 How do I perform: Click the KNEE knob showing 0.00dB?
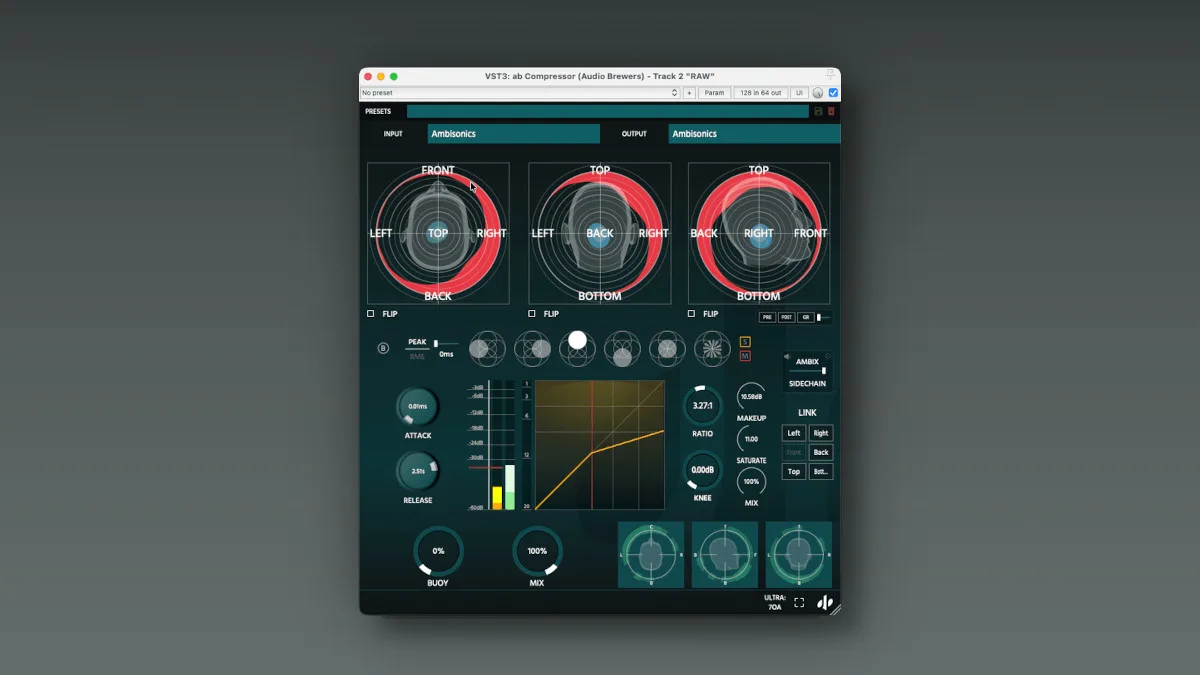703,470
